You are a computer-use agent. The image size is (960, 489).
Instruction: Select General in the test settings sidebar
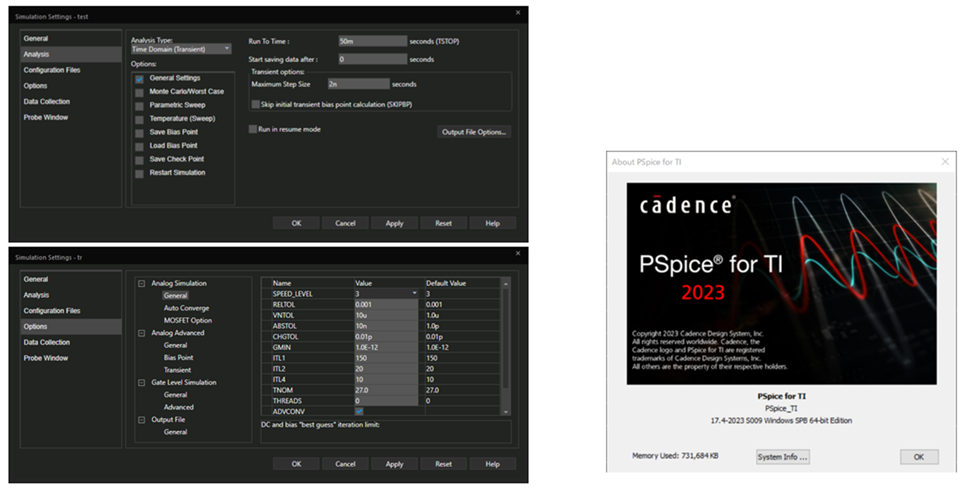pyautogui.click(x=70, y=39)
